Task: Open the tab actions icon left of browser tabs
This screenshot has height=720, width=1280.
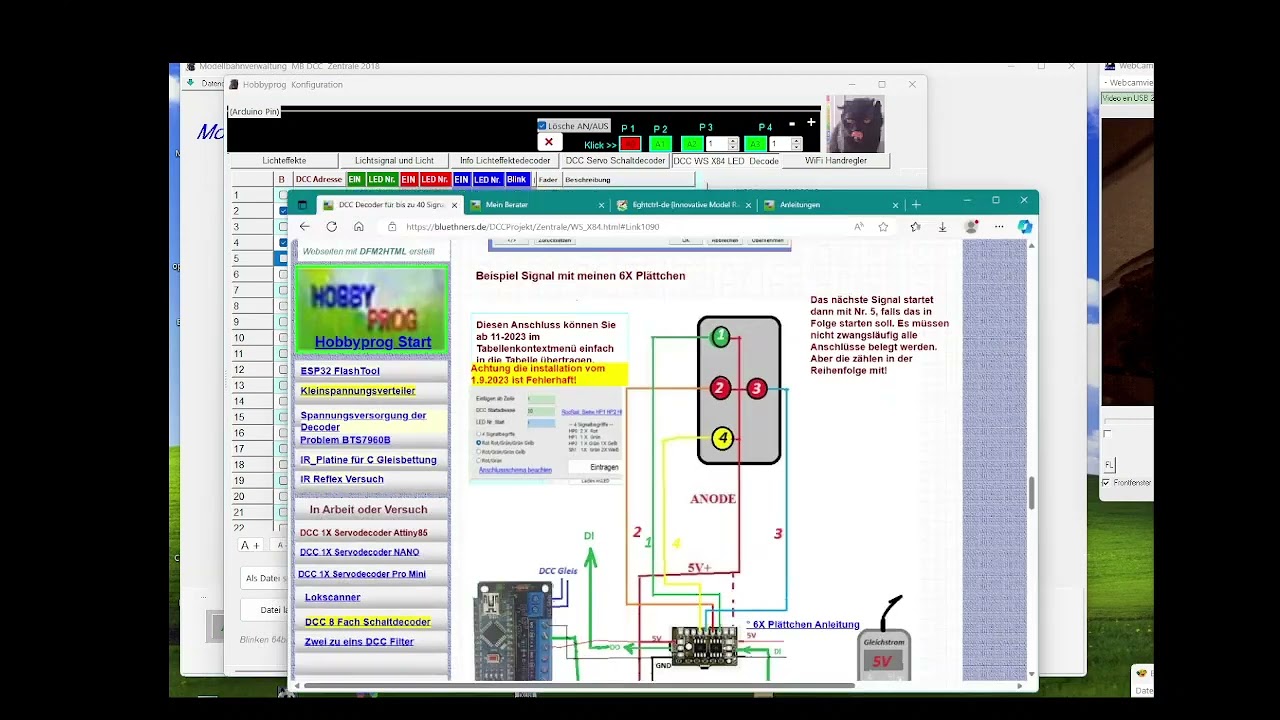Action: point(302,205)
